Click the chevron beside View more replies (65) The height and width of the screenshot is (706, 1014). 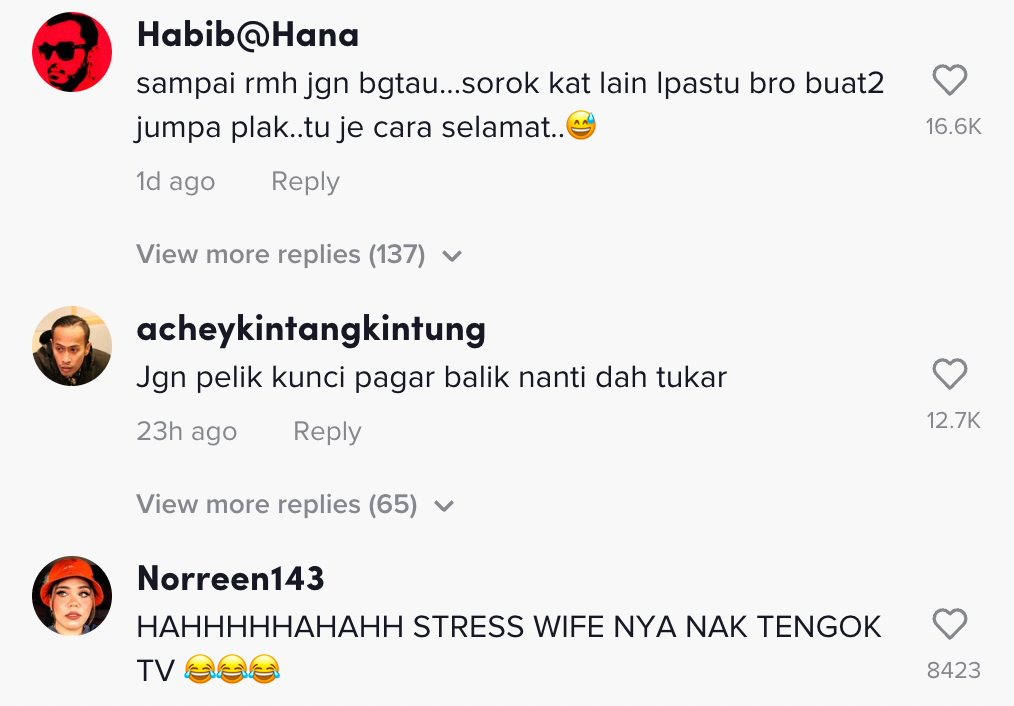pyautogui.click(x=444, y=506)
